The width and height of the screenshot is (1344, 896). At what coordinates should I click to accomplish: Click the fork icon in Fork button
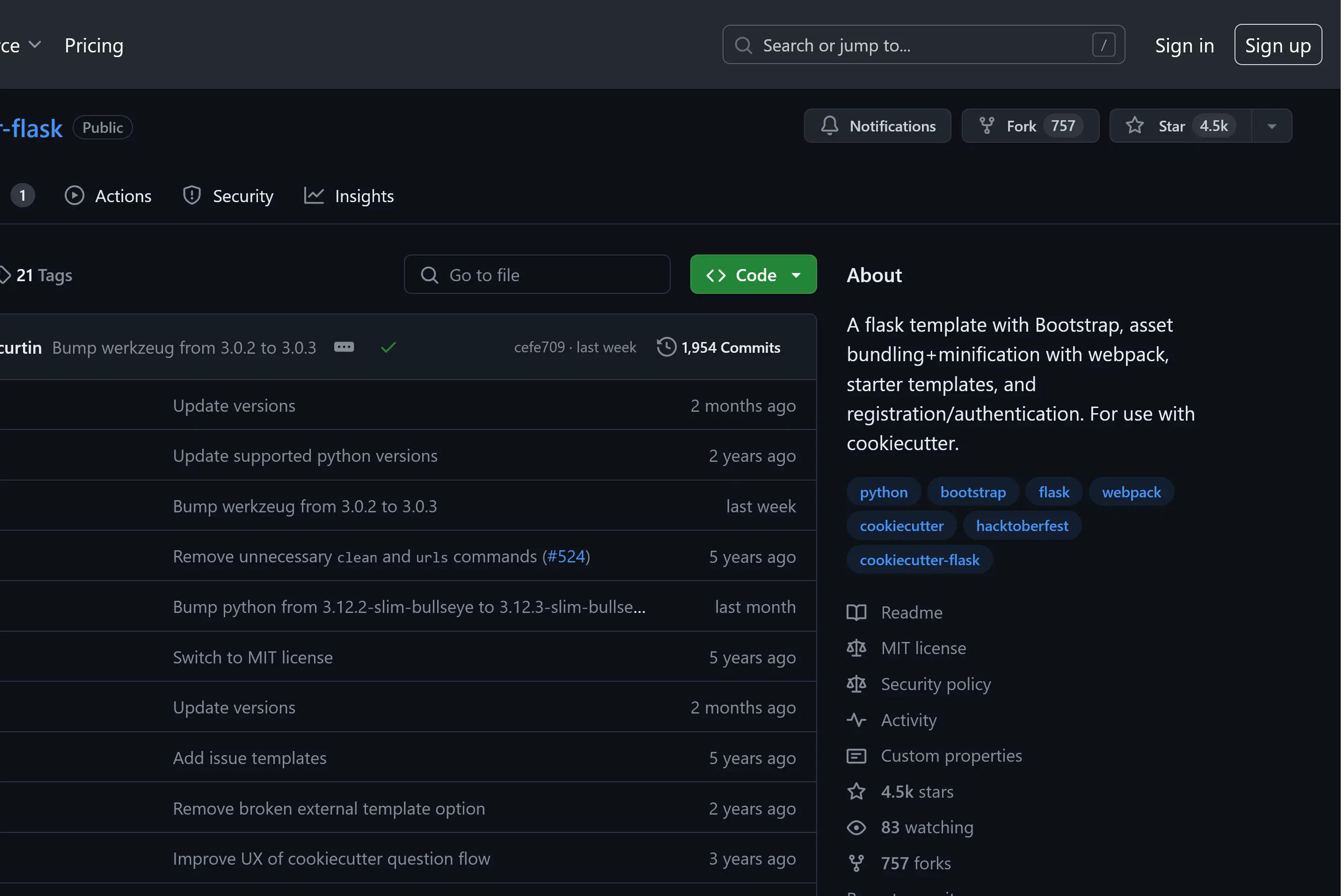tap(987, 126)
